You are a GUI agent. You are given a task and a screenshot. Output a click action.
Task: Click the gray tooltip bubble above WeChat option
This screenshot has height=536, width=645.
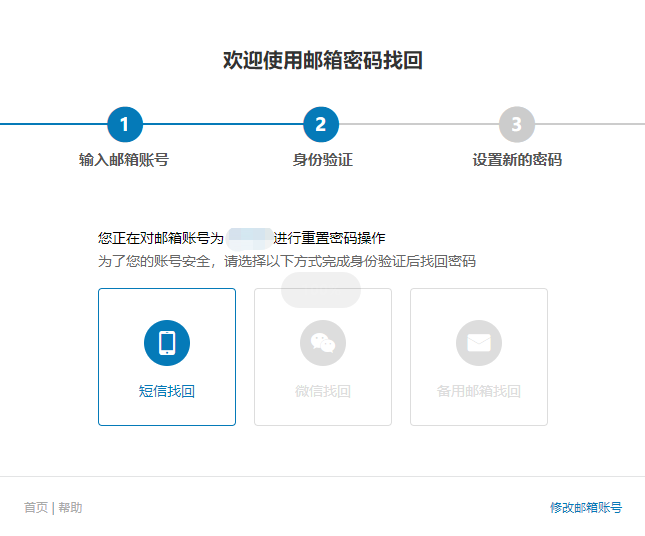pos(321,290)
